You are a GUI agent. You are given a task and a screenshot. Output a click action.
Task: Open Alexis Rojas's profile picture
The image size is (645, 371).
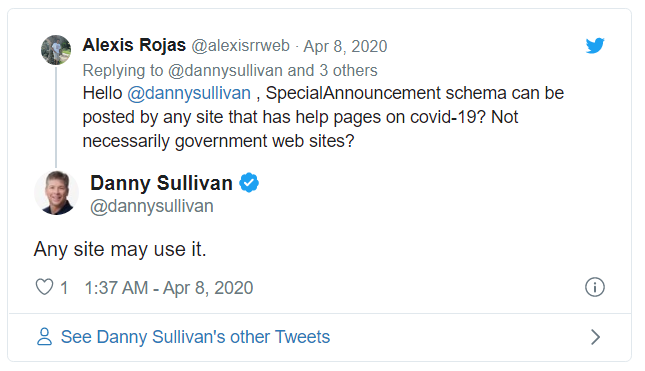[x=56, y=50]
